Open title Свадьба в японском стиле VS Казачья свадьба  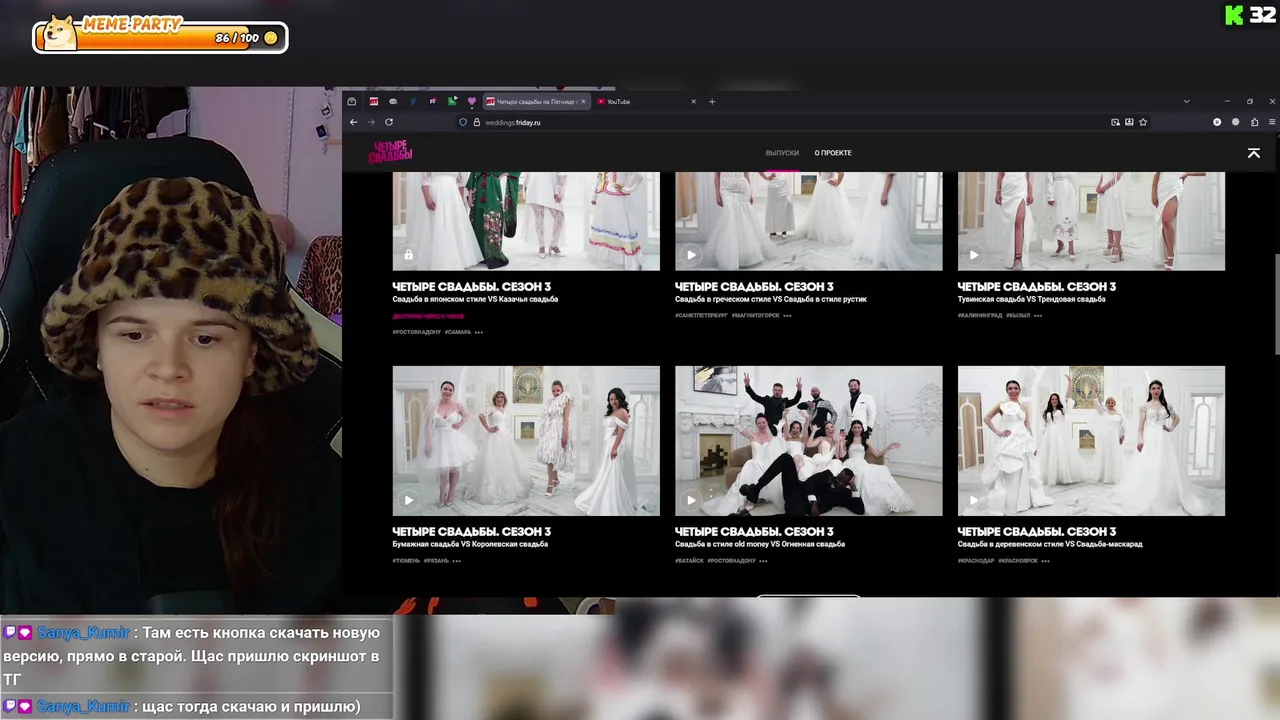tap(475, 299)
